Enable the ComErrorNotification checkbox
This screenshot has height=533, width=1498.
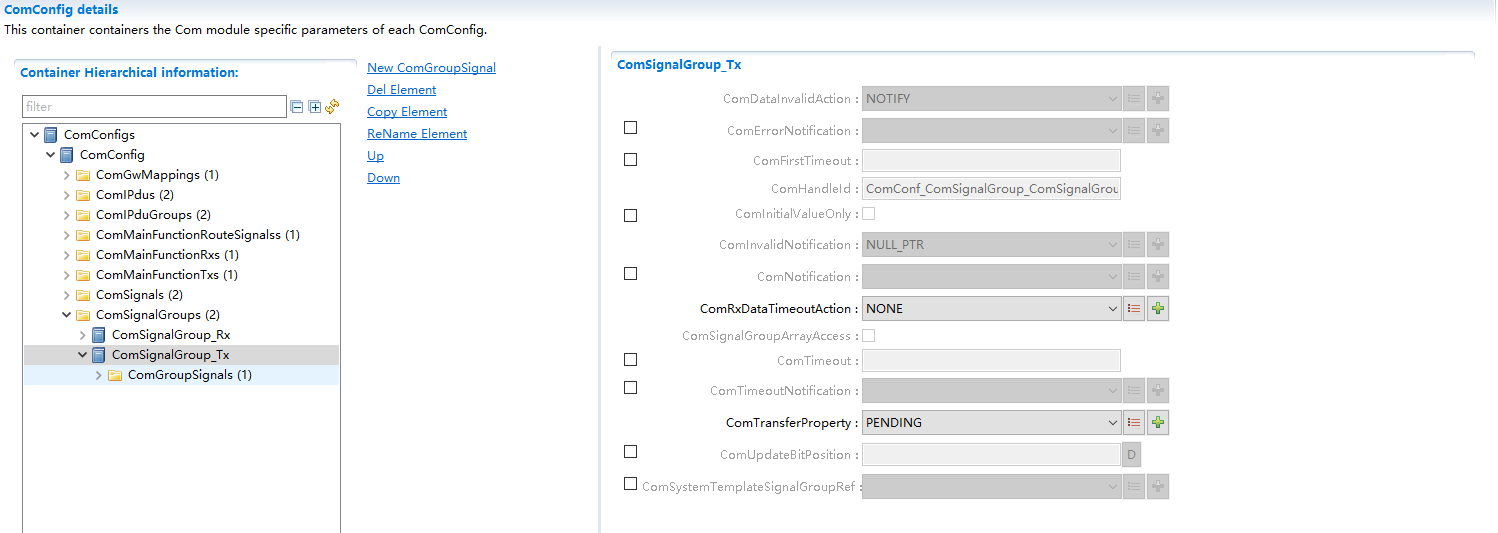tap(630, 128)
